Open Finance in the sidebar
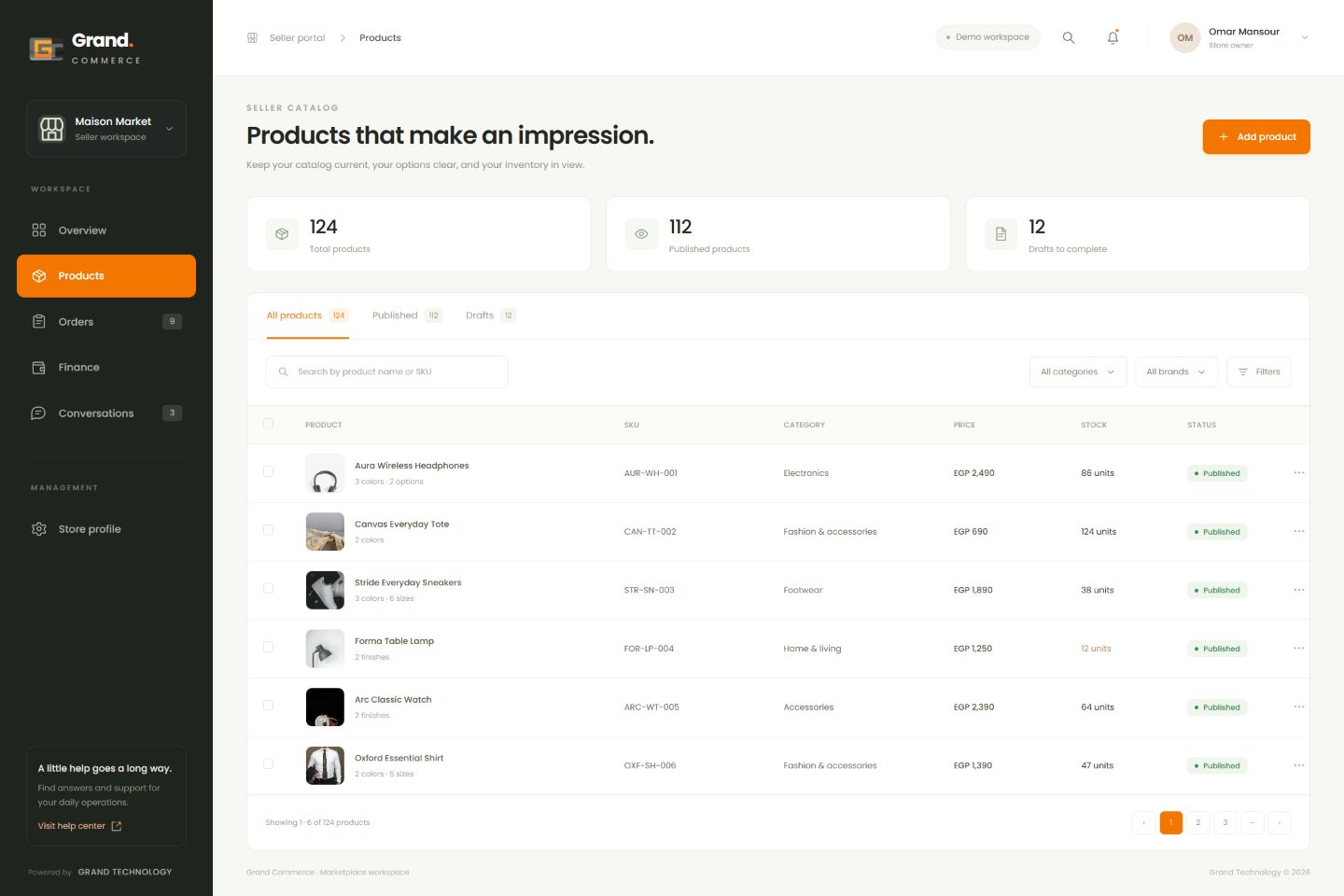 coord(106,368)
